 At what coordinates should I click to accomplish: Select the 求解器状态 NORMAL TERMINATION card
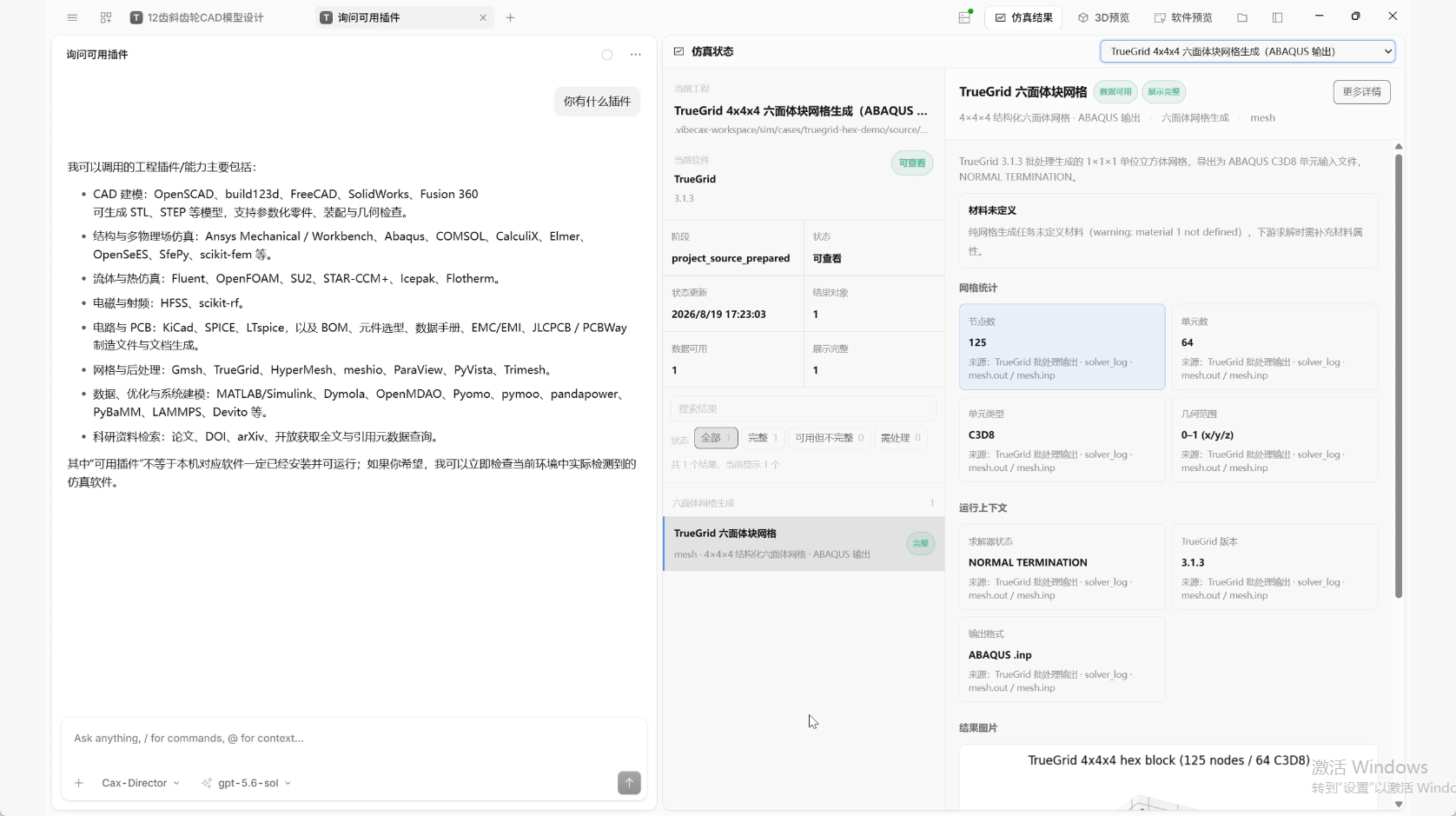[x=1062, y=567]
